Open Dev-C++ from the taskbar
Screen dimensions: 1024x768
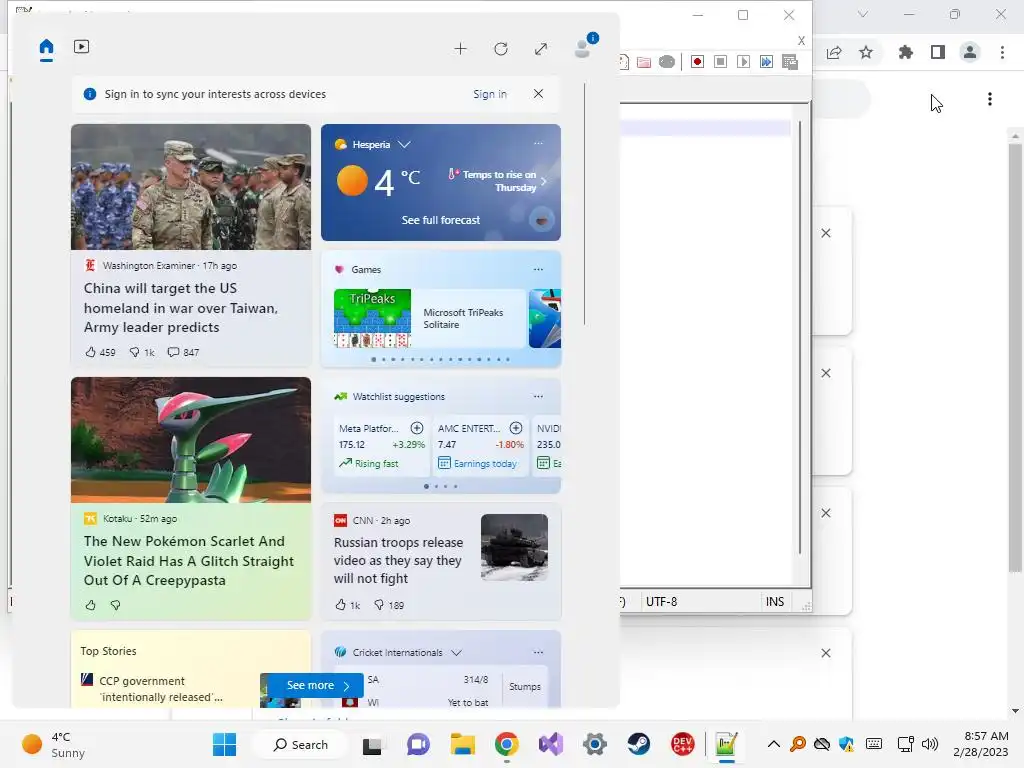682,744
